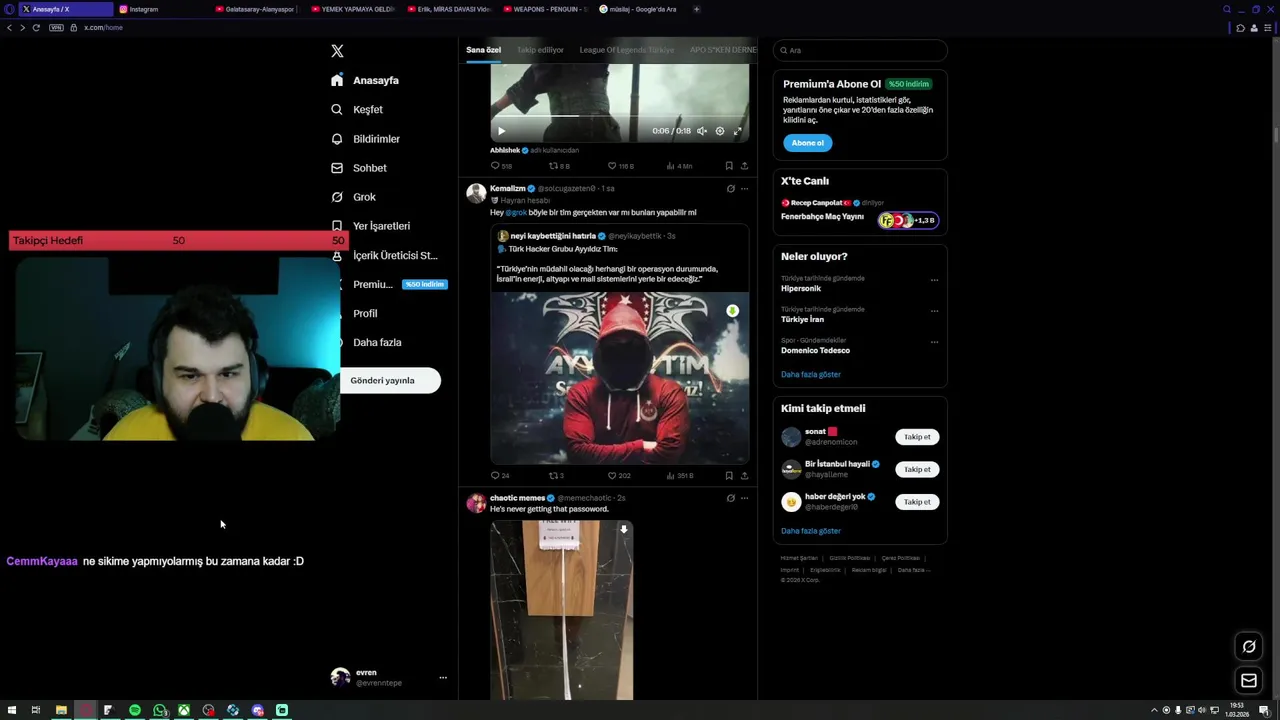Open more options on Kemalizm post

[x=744, y=188]
